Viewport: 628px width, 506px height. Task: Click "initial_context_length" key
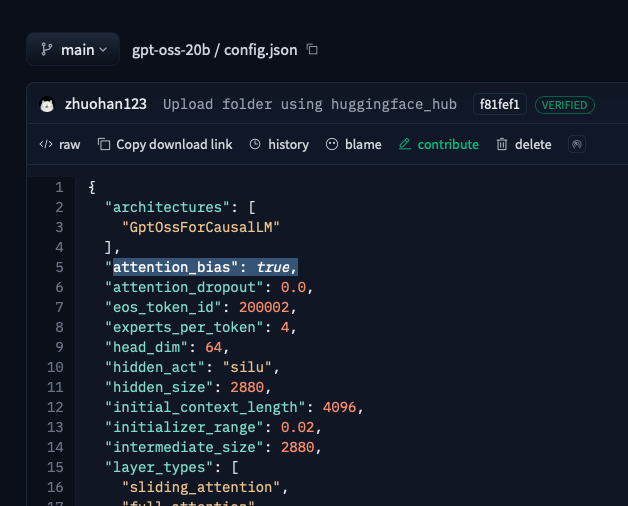(x=205, y=407)
